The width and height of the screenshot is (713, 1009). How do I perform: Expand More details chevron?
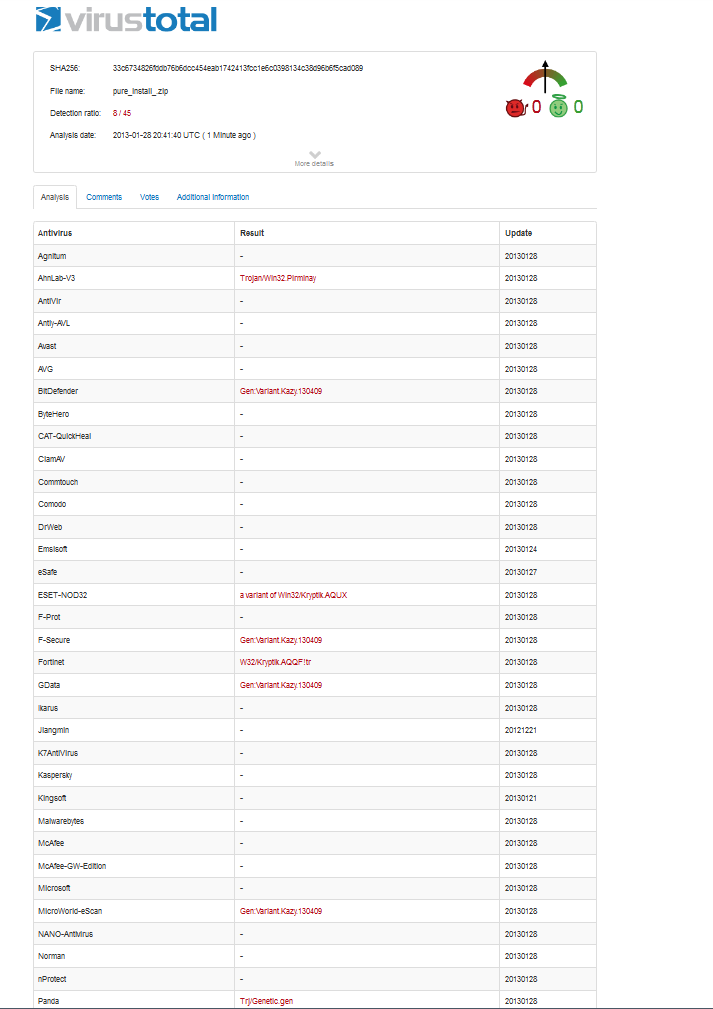click(314, 156)
